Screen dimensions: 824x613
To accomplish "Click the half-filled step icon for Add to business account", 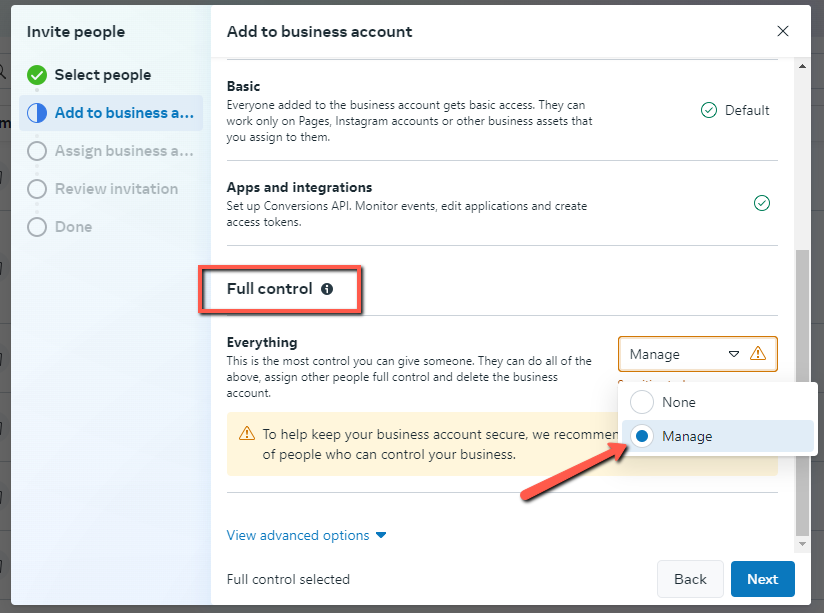I will tap(37, 113).
